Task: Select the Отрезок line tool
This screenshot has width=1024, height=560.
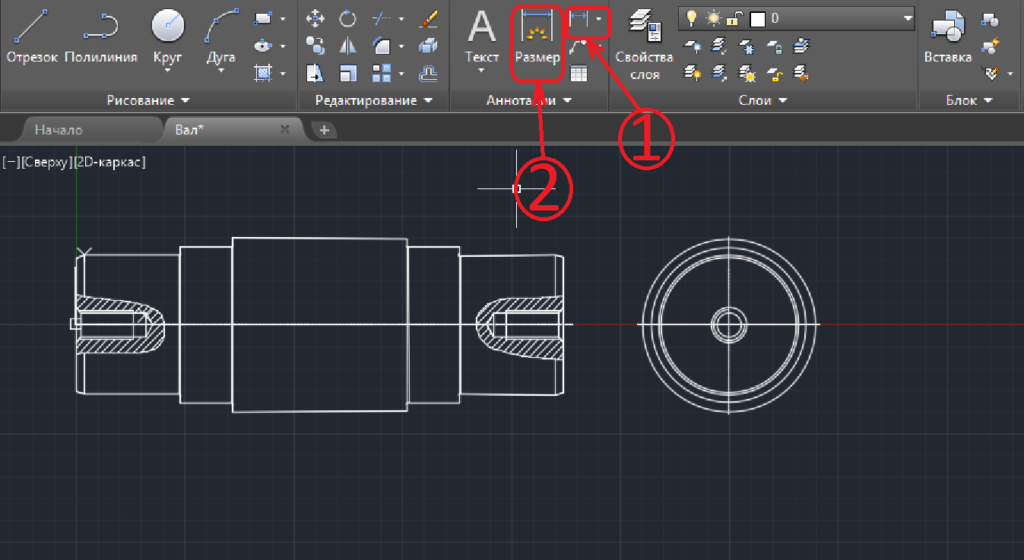Action: pos(32,37)
